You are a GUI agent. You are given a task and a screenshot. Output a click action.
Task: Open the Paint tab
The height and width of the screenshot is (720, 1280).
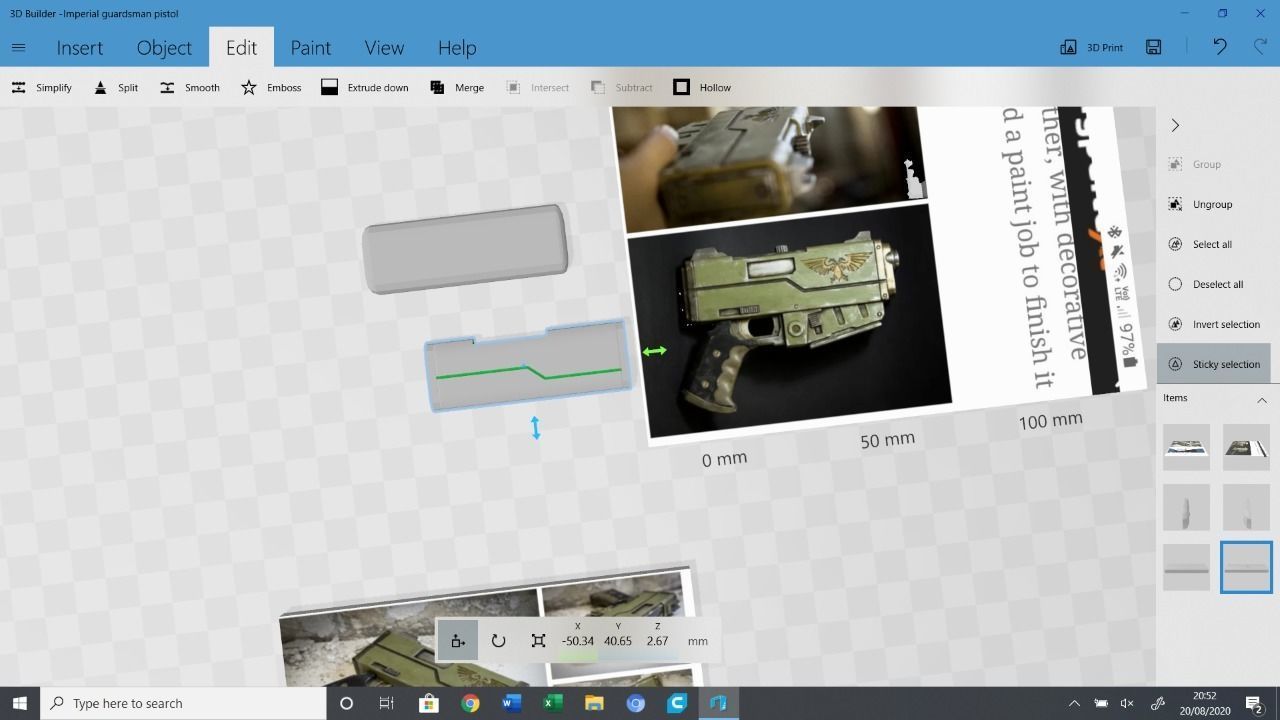point(311,47)
